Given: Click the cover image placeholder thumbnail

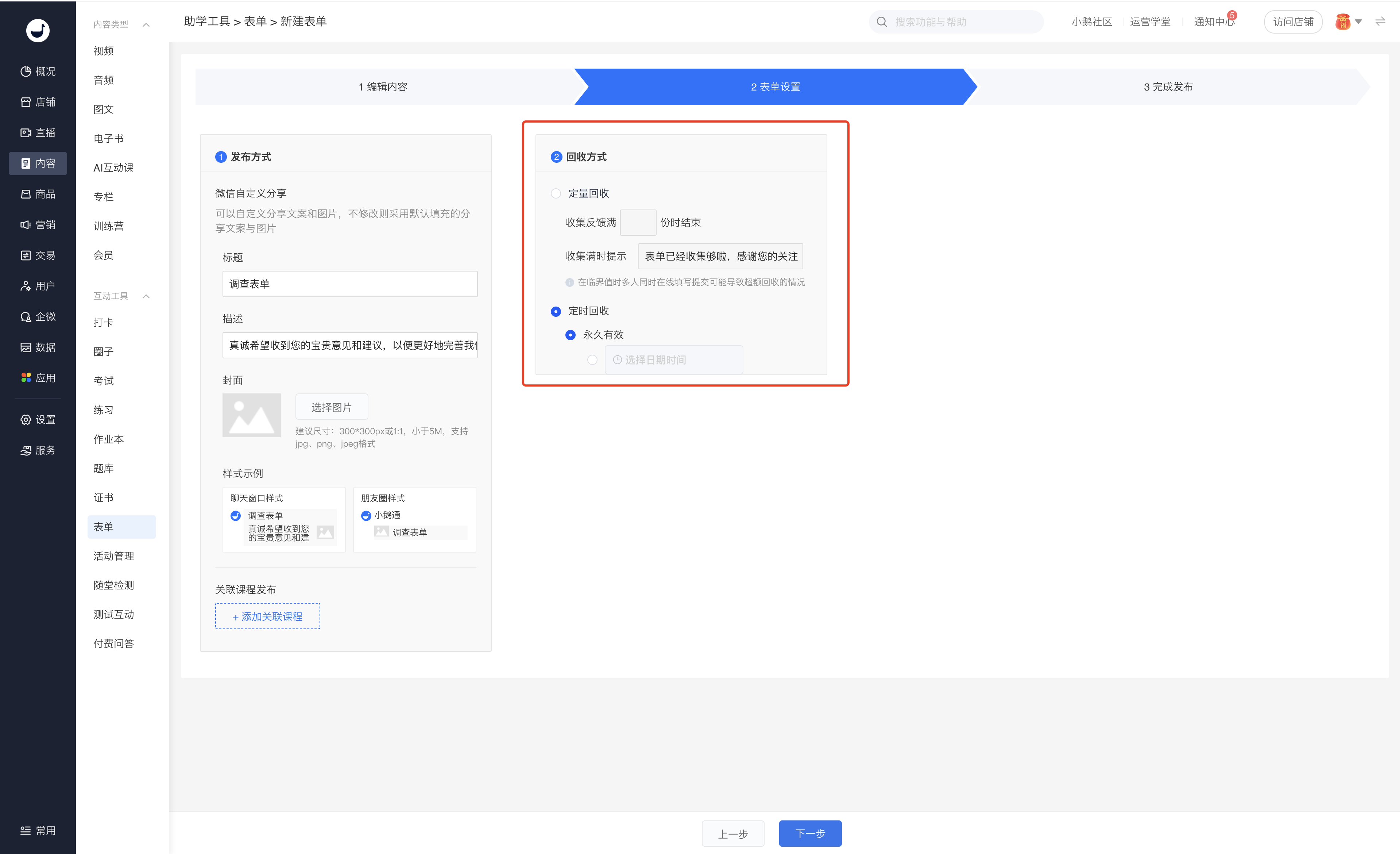Looking at the screenshot, I should [251, 415].
